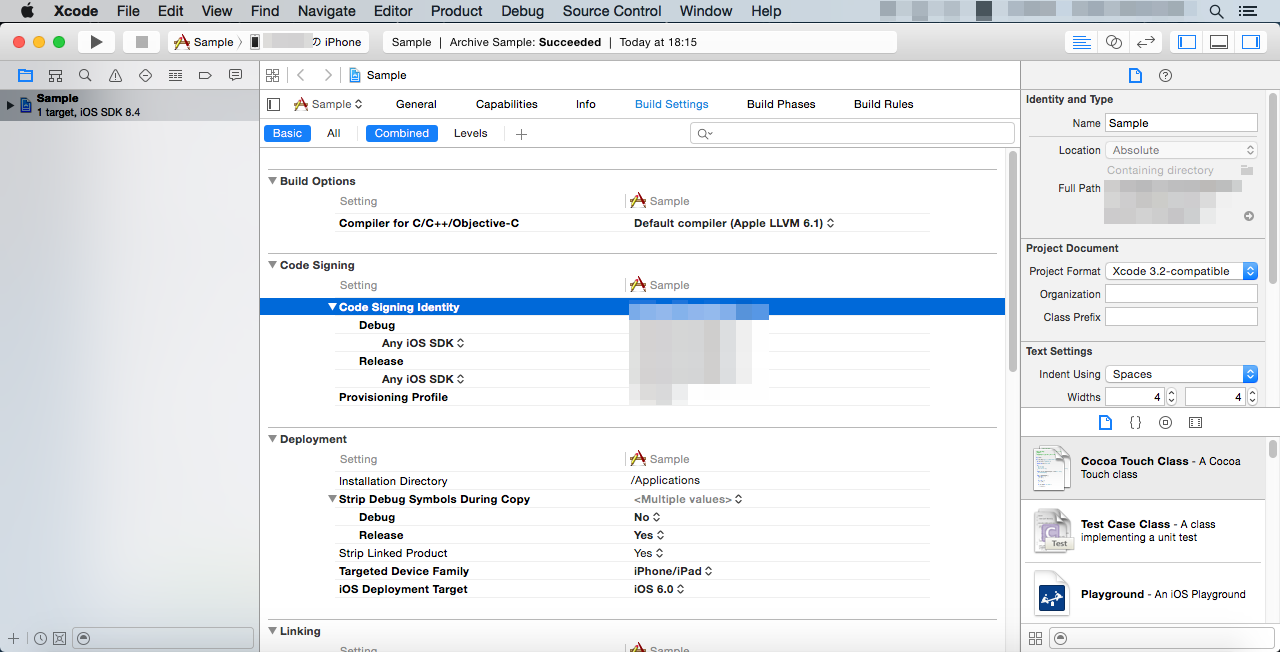
Task: Toggle the Debug area visibility
Action: (1219, 42)
